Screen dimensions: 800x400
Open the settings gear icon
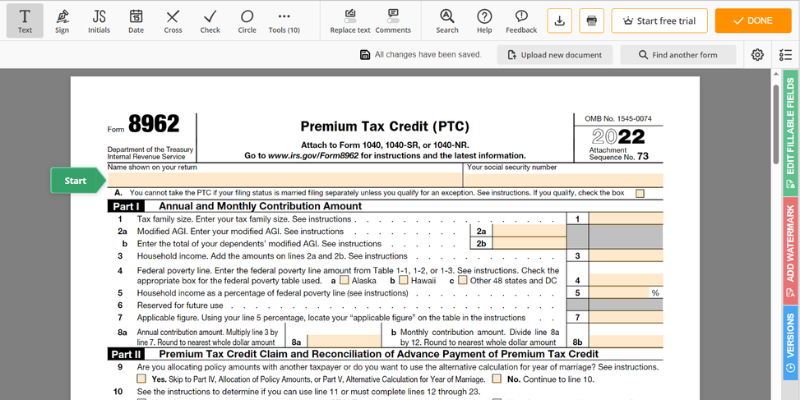pyautogui.click(x=757, y=54)
